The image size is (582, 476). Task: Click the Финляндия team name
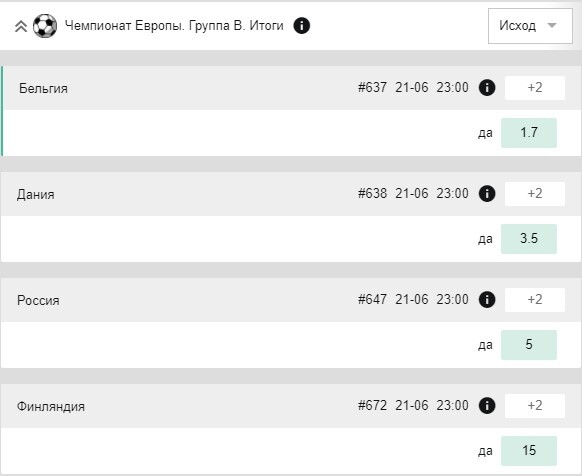click(51, 406)
